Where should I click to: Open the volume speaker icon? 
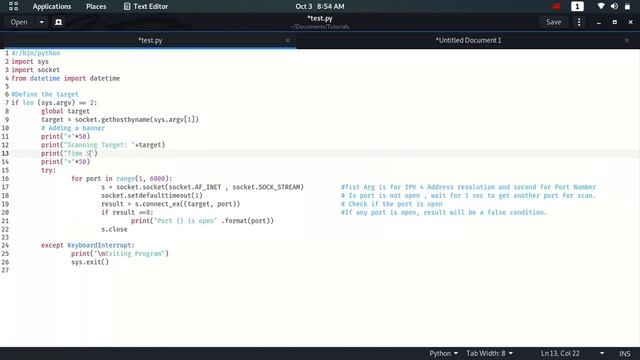pos(614,7)
